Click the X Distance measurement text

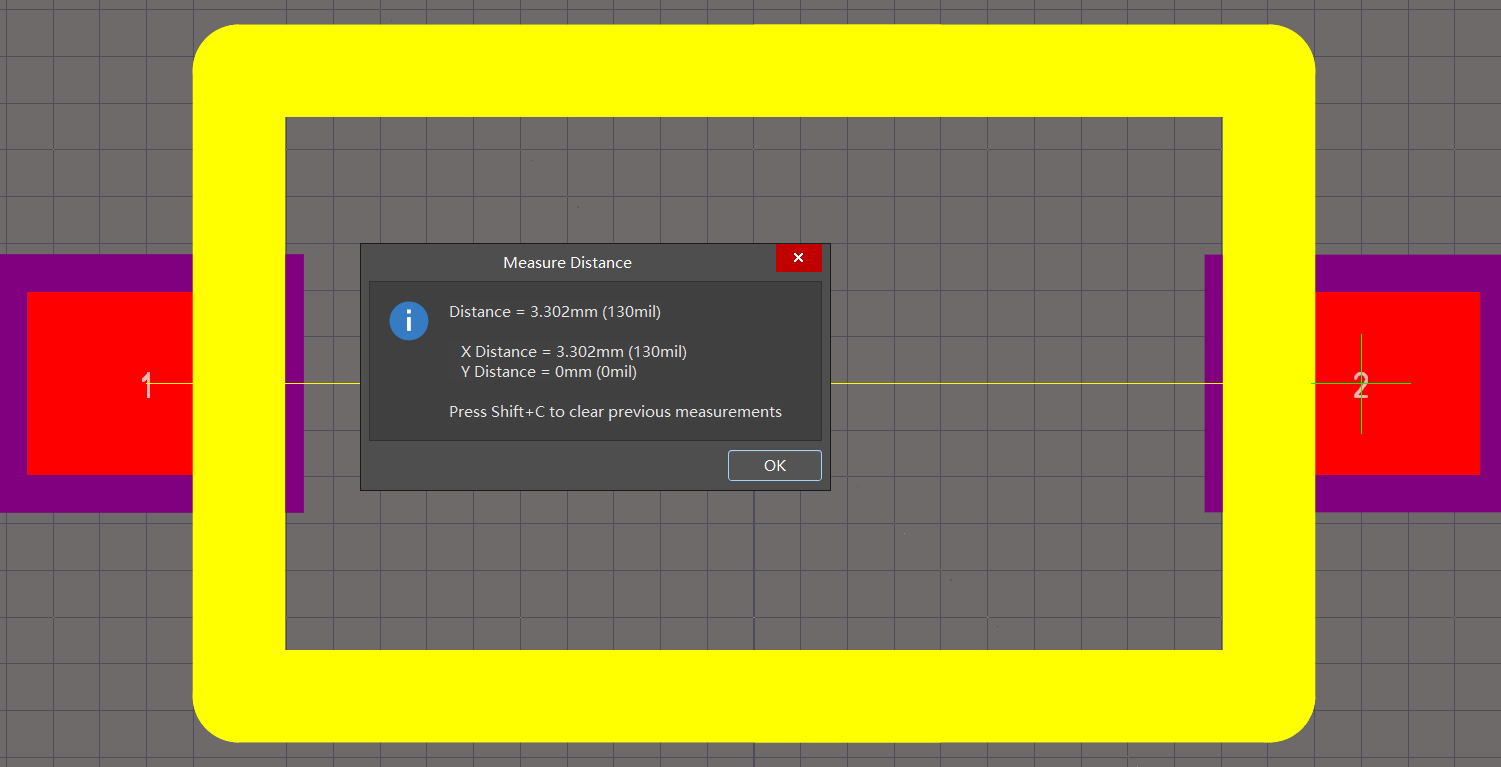573,352
